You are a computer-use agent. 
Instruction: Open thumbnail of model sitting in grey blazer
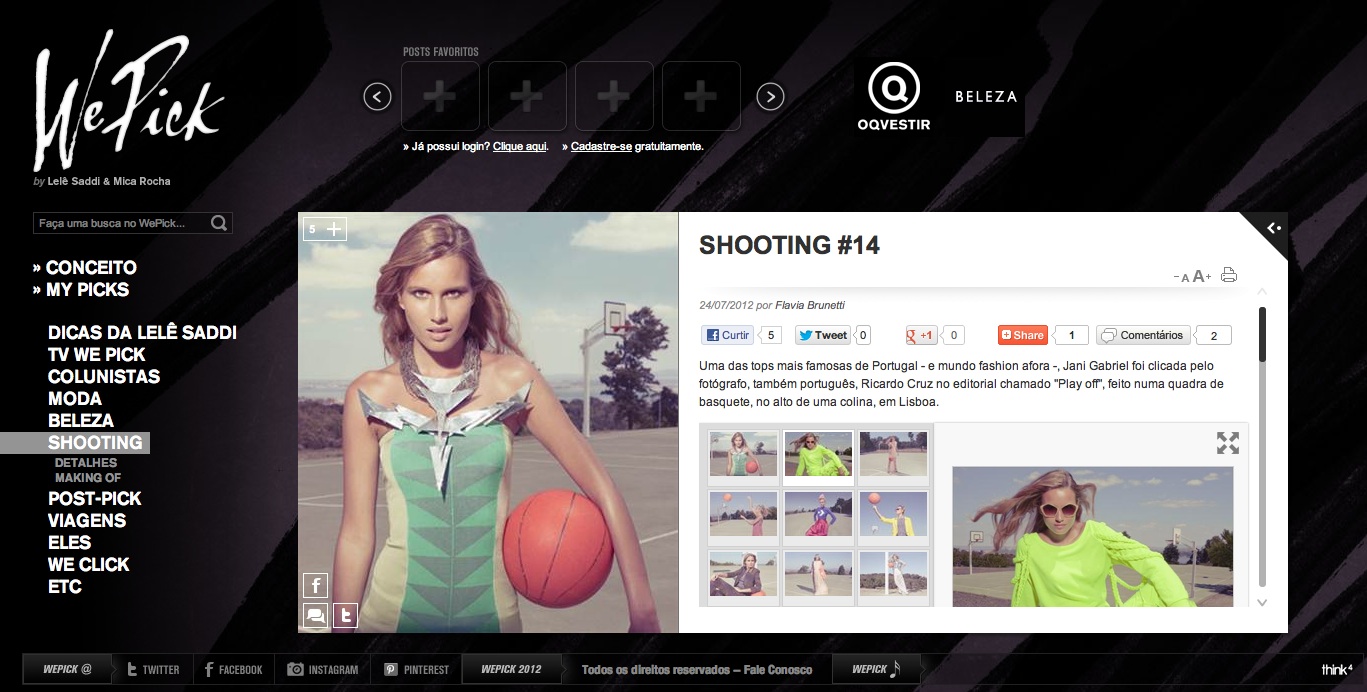744,574
